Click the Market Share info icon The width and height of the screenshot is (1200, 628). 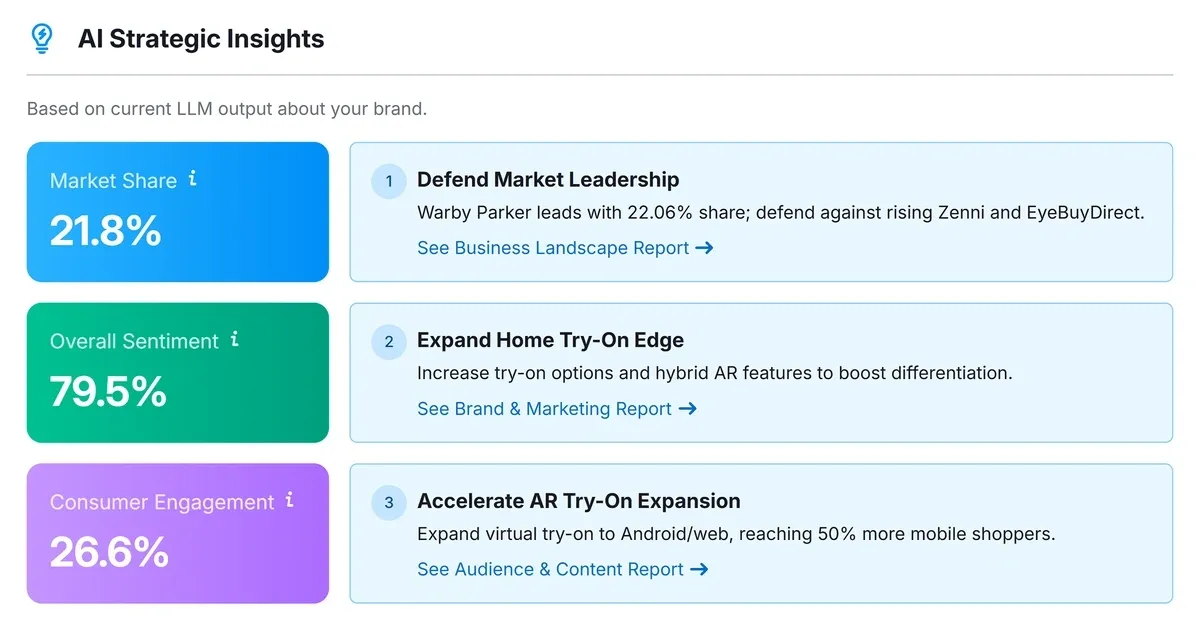pyautogui.click(x=193, y=179)
